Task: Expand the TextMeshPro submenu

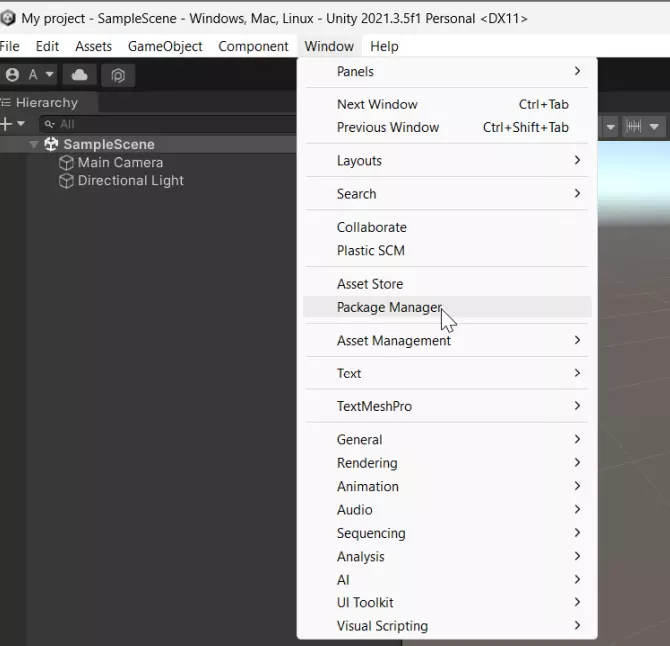Action: 447,406
